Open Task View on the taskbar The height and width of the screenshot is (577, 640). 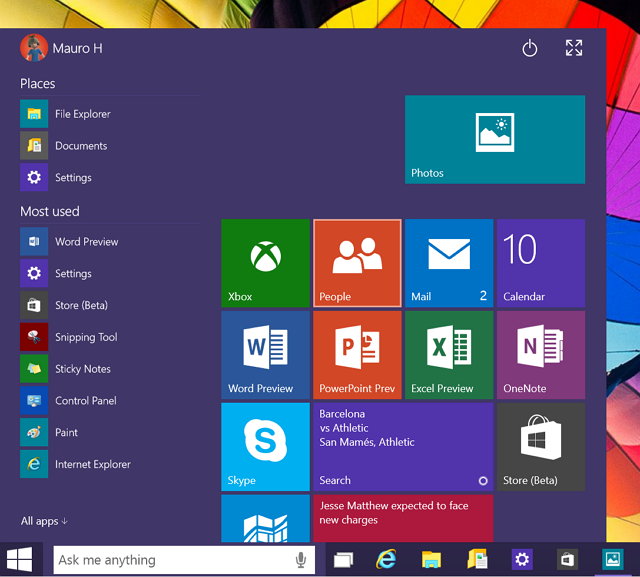point(343,559)
